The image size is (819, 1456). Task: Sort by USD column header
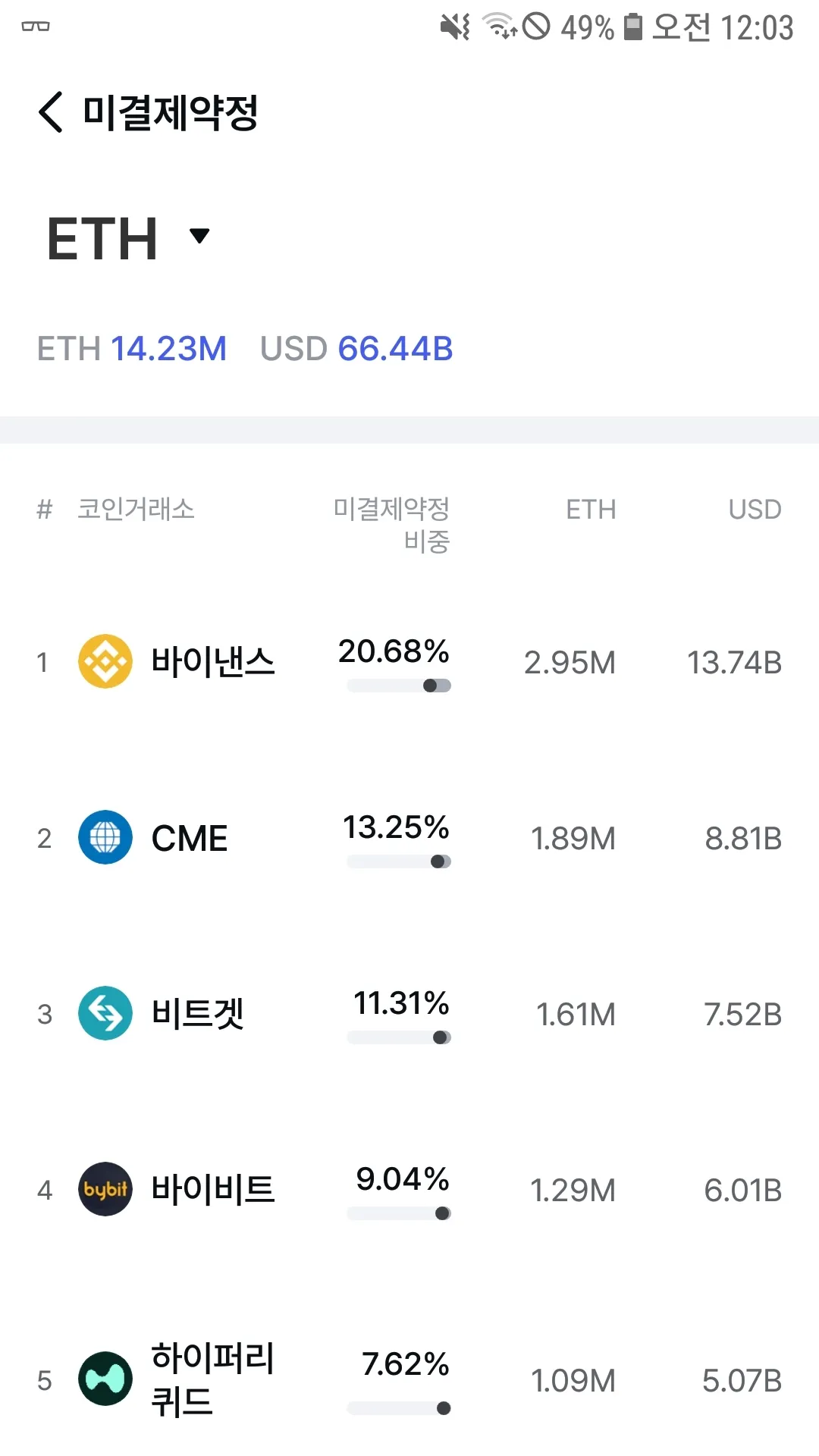click(755, 510)
